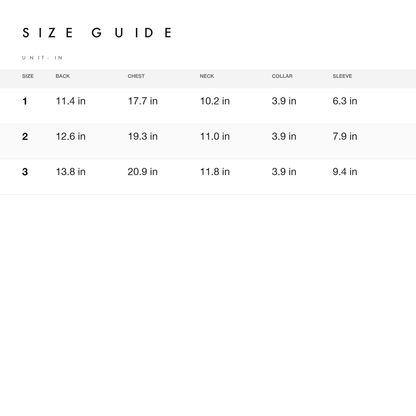
Task: Click sleeve value 7.9 in
Action: [345, 136]
